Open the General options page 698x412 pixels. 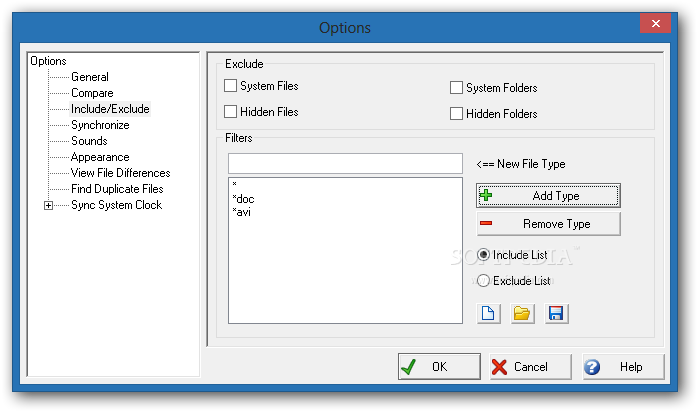pos(89,77)
